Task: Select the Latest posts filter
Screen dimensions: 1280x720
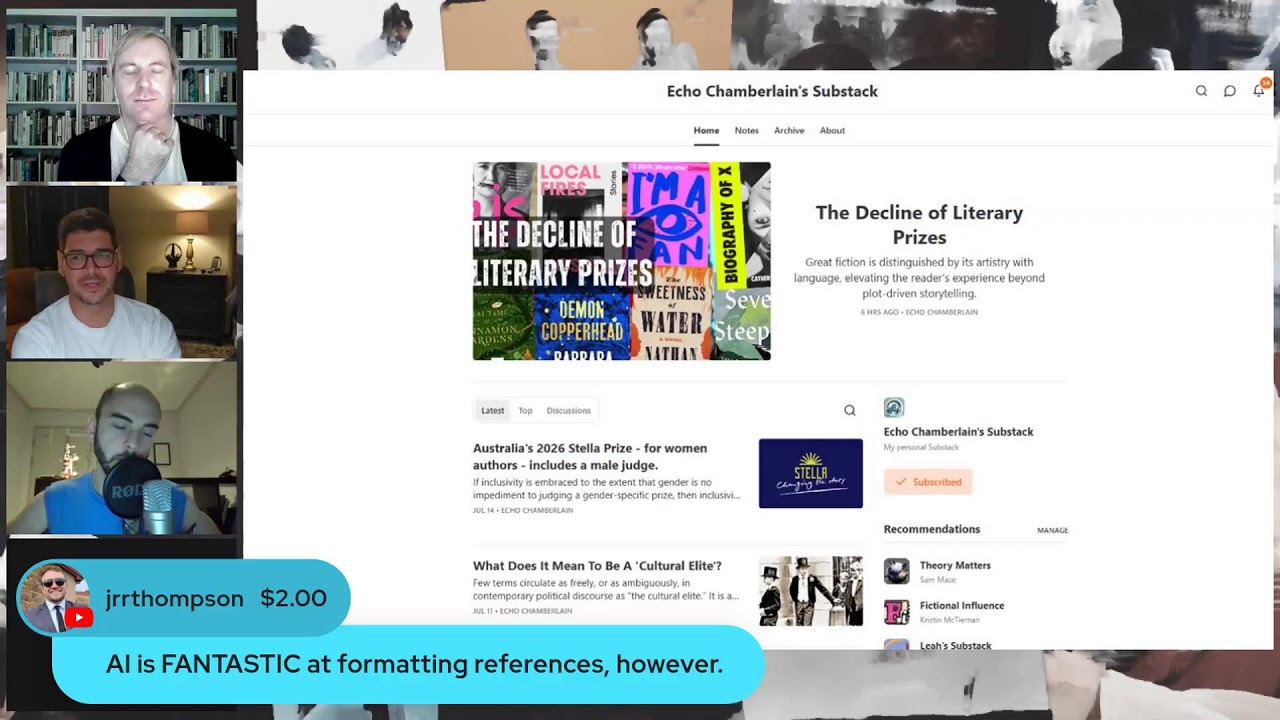Action: coord(492,410)
